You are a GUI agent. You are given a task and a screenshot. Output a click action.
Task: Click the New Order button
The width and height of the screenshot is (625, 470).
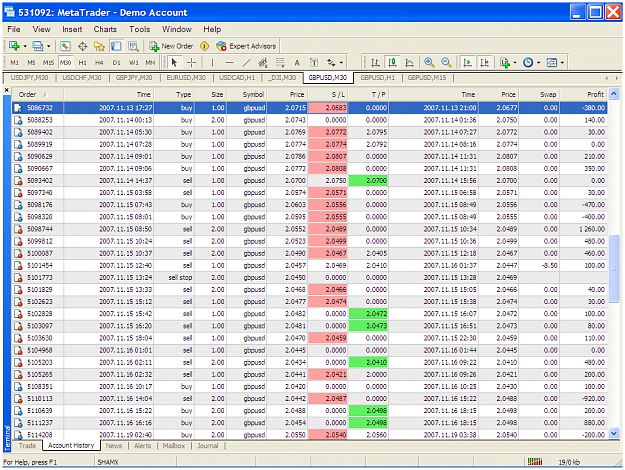pos(171,46)
